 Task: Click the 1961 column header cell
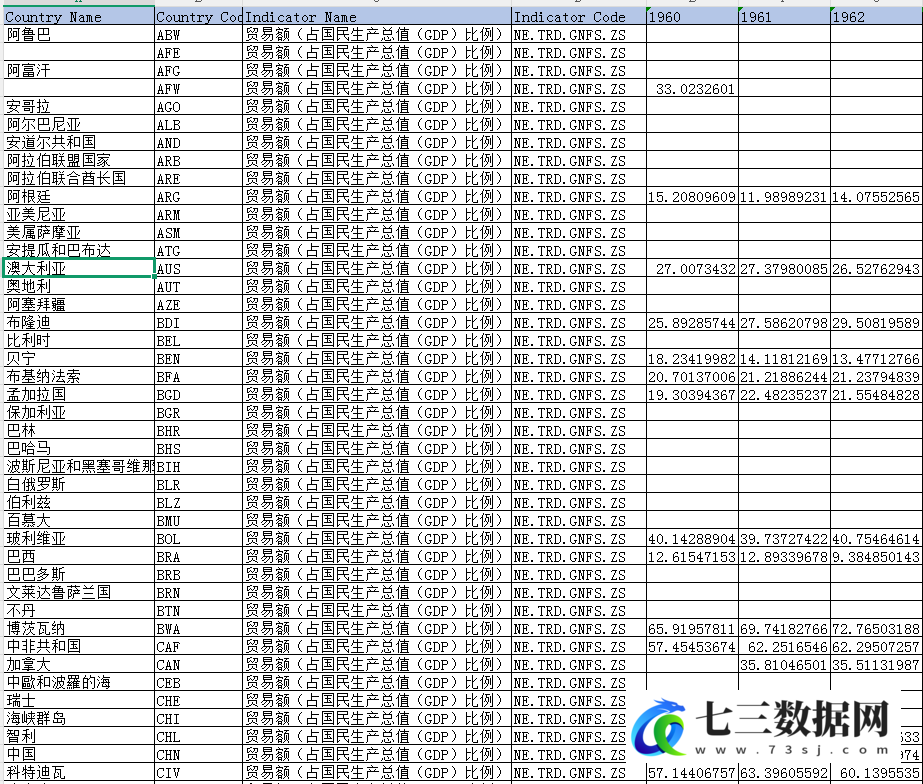click(x=785, y=16)
